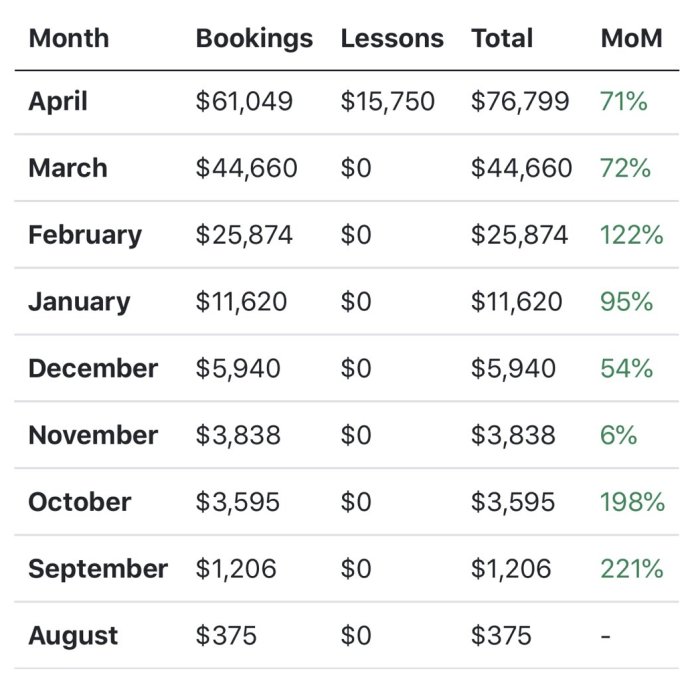Select the December row label

click(93, 368)
